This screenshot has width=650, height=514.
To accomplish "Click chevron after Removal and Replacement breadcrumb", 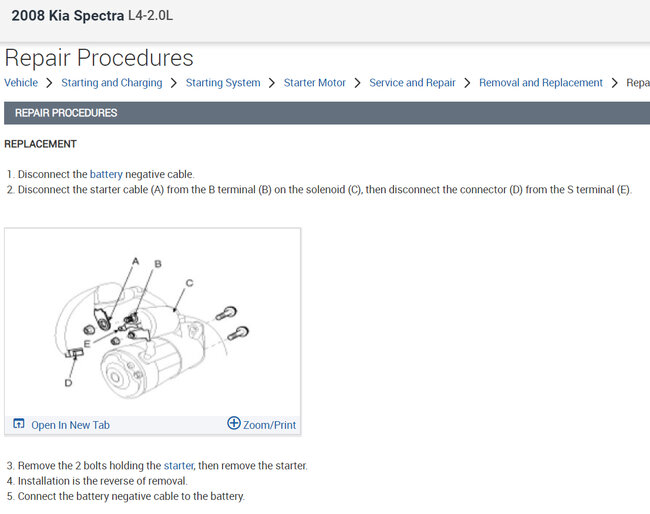I will click(614, 83).
